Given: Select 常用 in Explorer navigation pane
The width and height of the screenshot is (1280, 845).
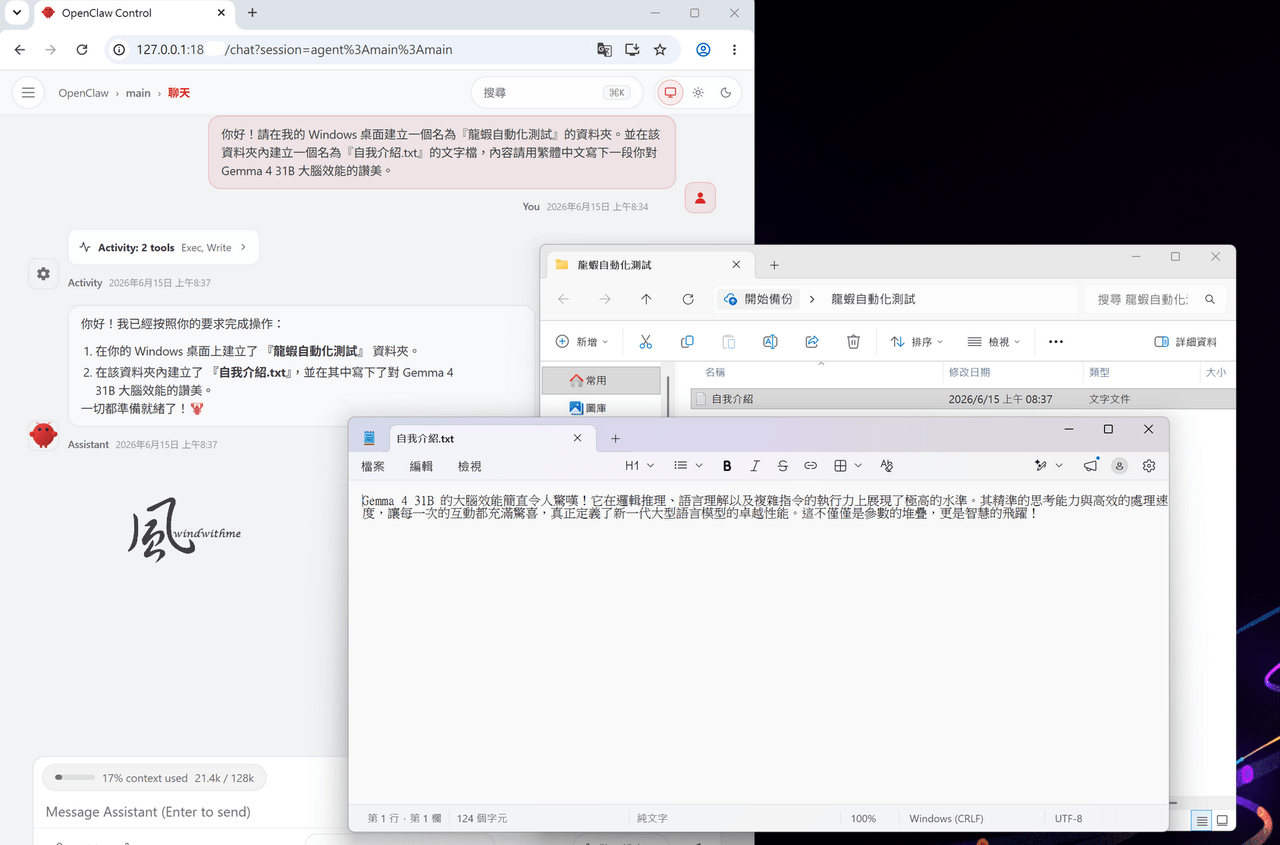Looking at the screenshot, I should pyautogui.click(x=601, y=380).
